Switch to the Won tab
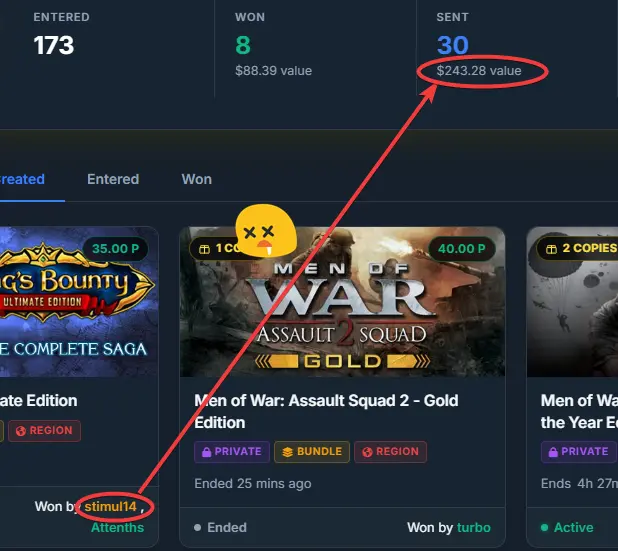The image size is (618, 551). [x=197, y=179]
